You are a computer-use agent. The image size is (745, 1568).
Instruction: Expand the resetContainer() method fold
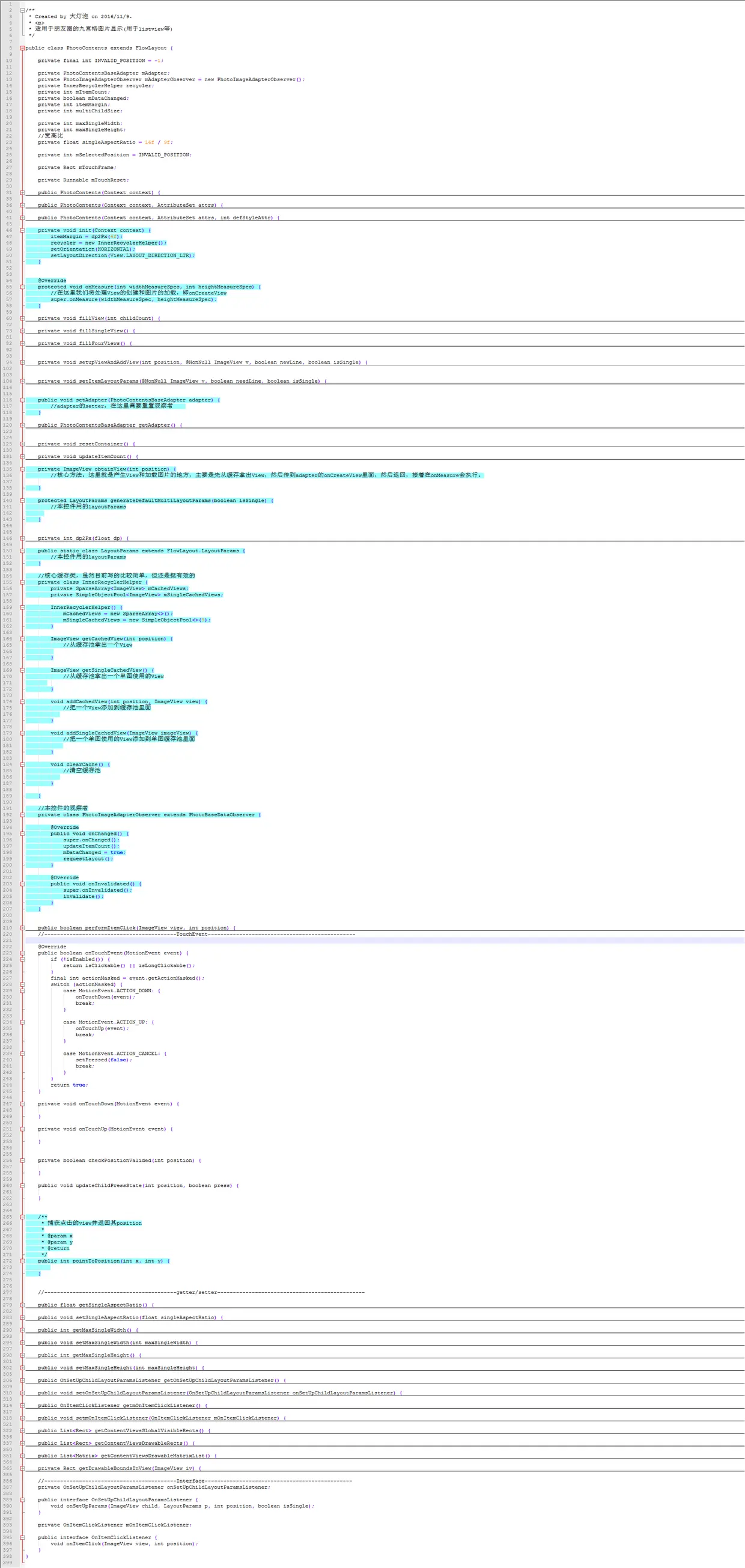tap(22, 444)
